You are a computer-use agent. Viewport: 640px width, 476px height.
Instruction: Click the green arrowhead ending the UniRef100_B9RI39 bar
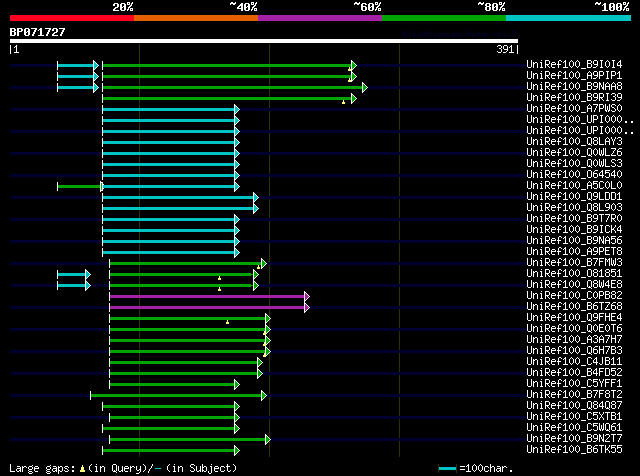(x=354, y=98)
